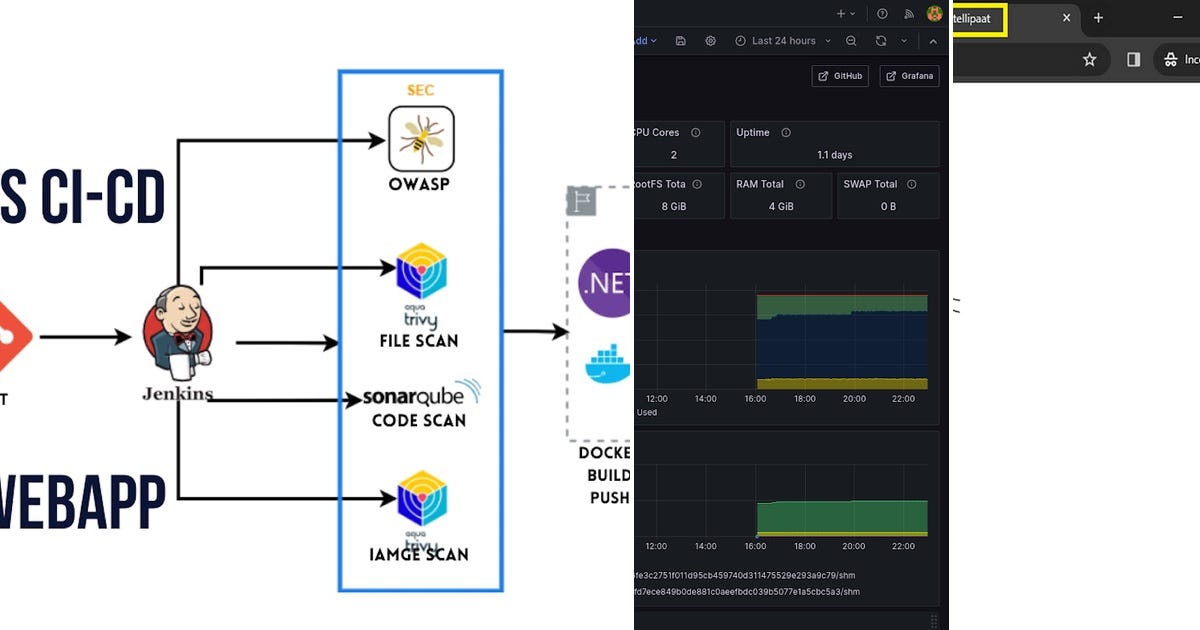Click the zoom out time range icon
The width and height of the screenshot is (1200, 630).
[x=851, y=41]
